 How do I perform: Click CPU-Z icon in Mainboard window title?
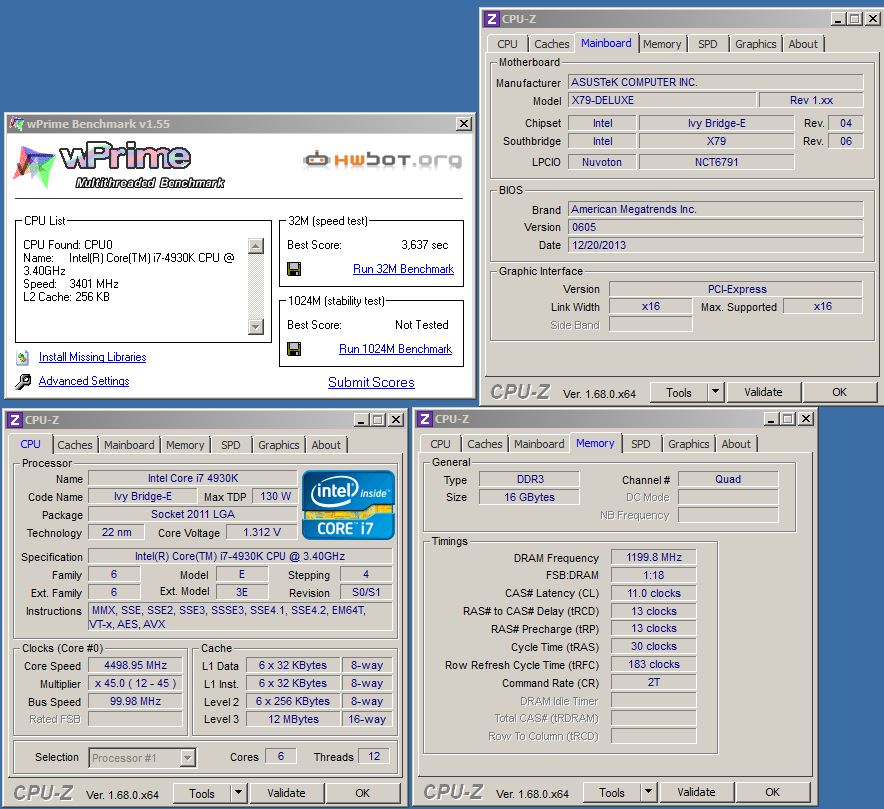tap(491, 19)
